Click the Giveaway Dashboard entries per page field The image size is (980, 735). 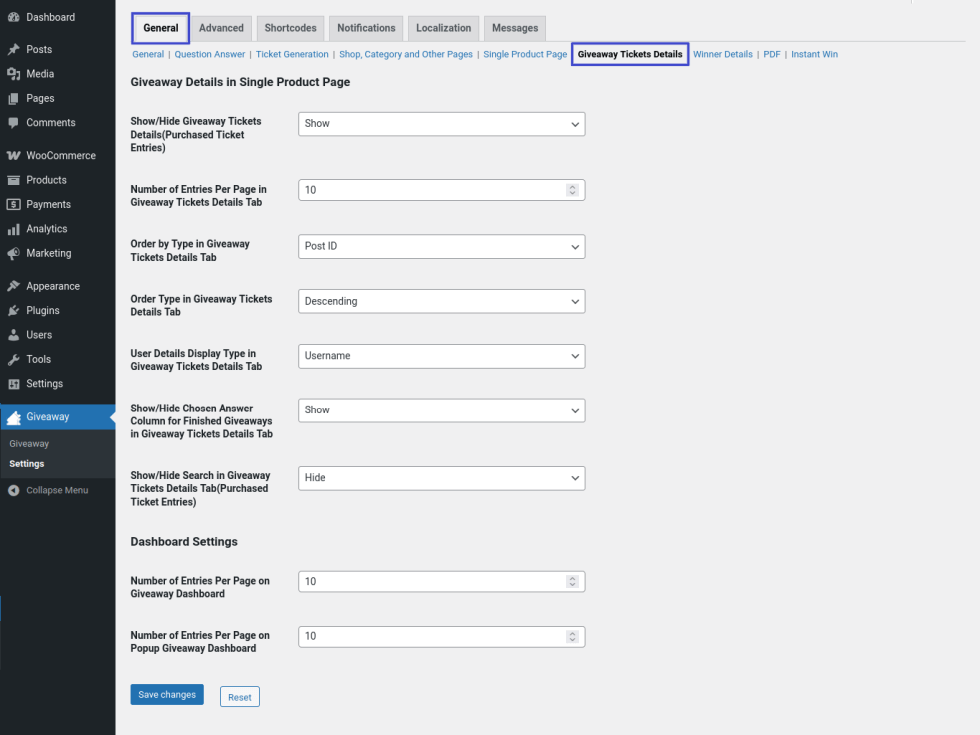tap(432, 582)
